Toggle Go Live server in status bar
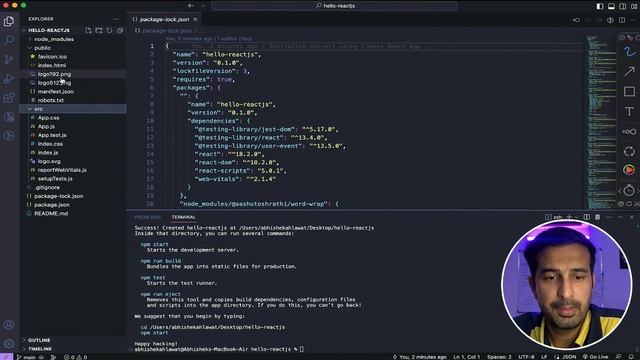 point(596,357)
